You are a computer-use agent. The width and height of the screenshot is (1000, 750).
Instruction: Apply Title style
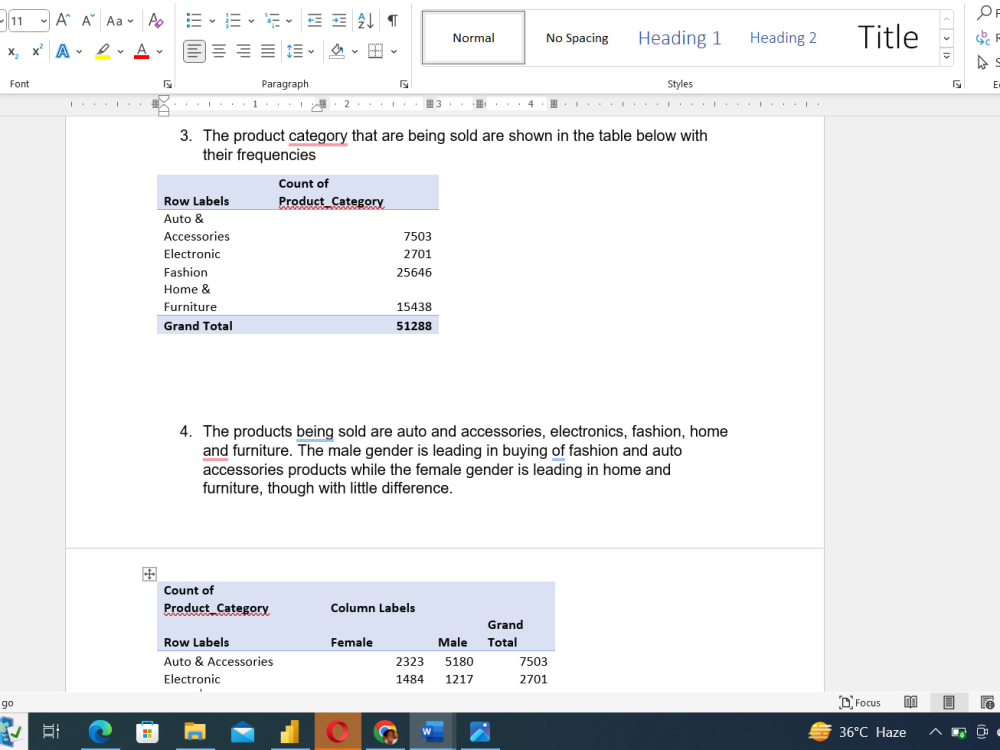pyautogui.click(x=887, y=38)
